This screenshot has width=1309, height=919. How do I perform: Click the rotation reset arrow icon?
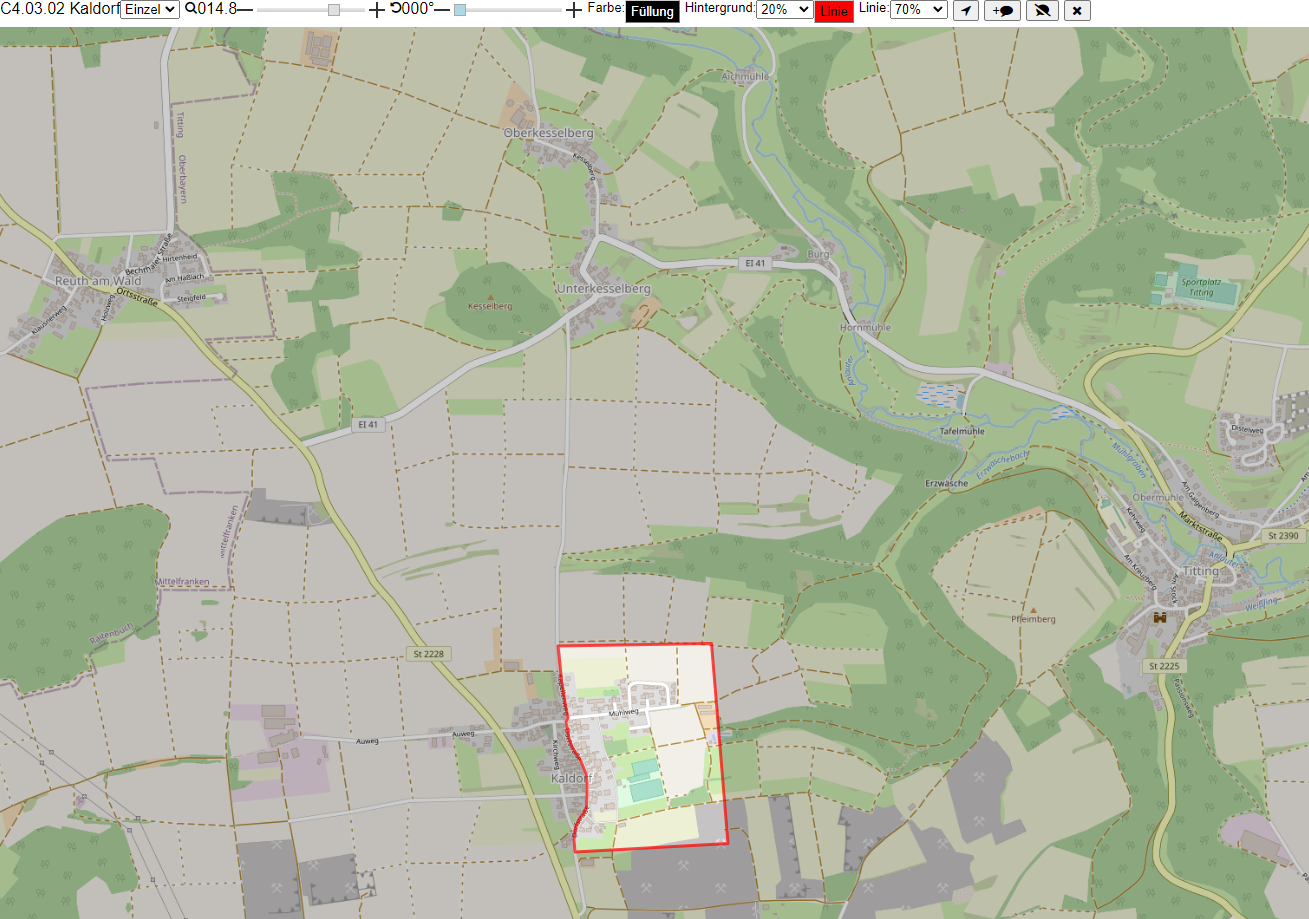[x=395, y=9]
